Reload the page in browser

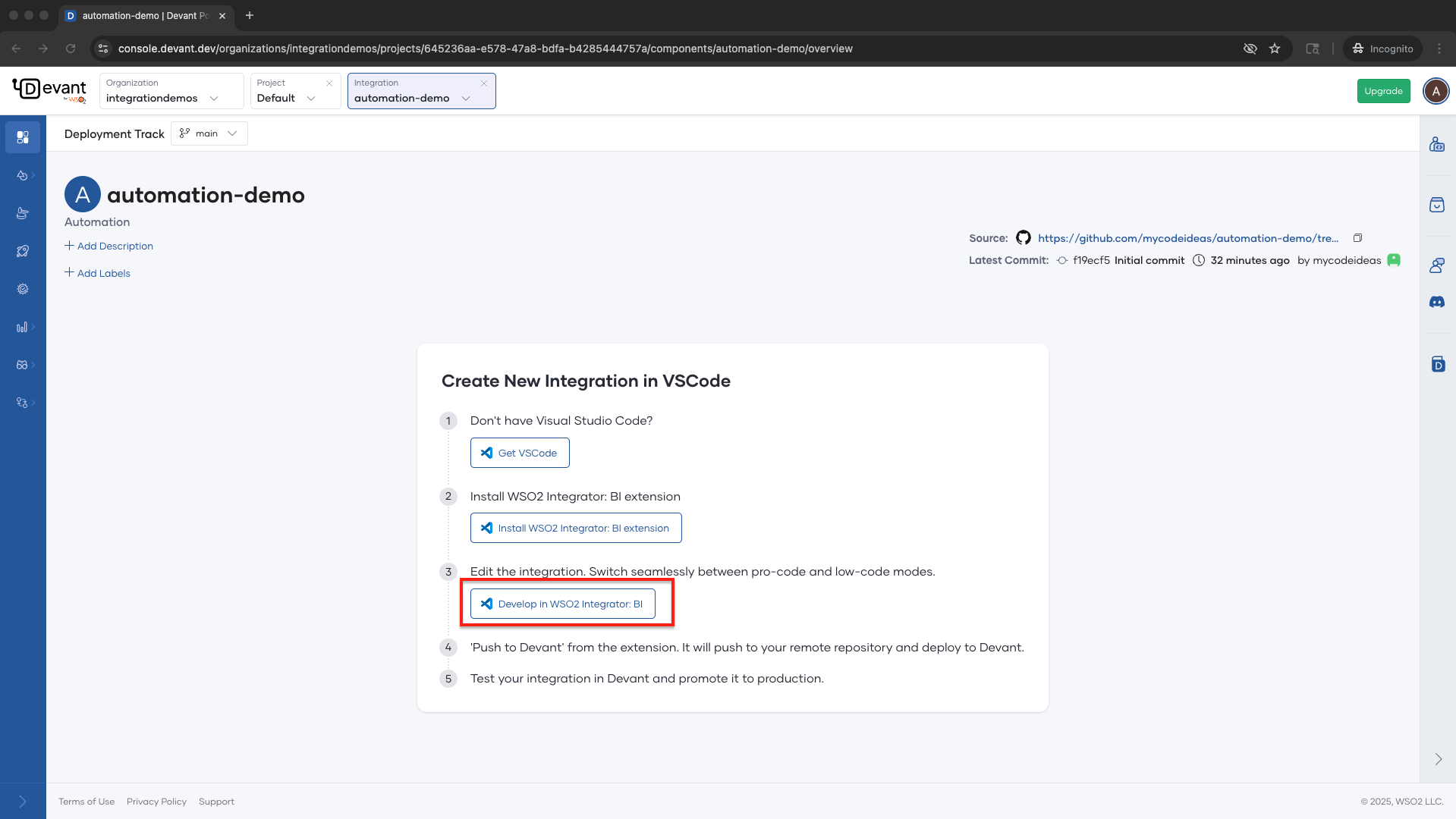tap(71, 49)
